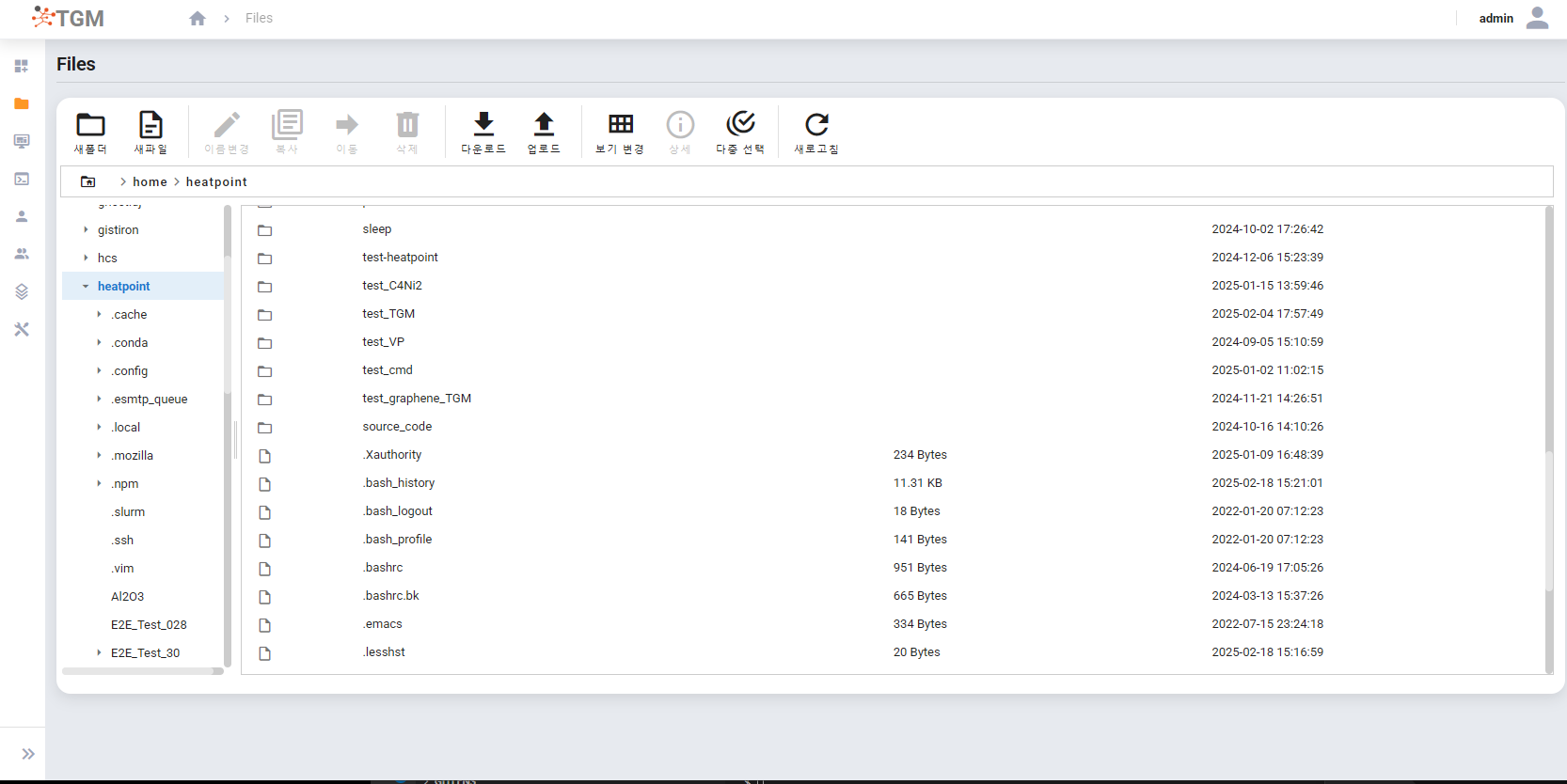Open the Files folder icon in left sidebar
The width and height of the screenshot is (1567, 784).
point(22,103)
